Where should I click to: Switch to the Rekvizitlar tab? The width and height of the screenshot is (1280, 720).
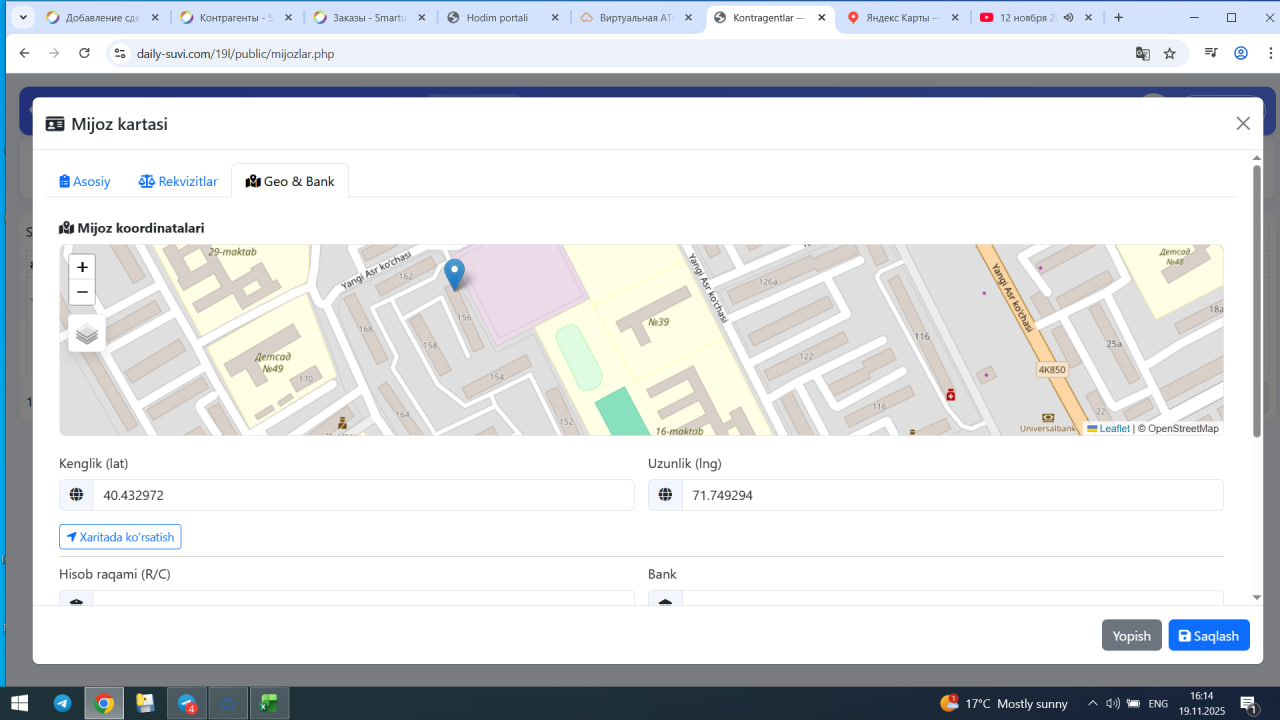[178, 181]
